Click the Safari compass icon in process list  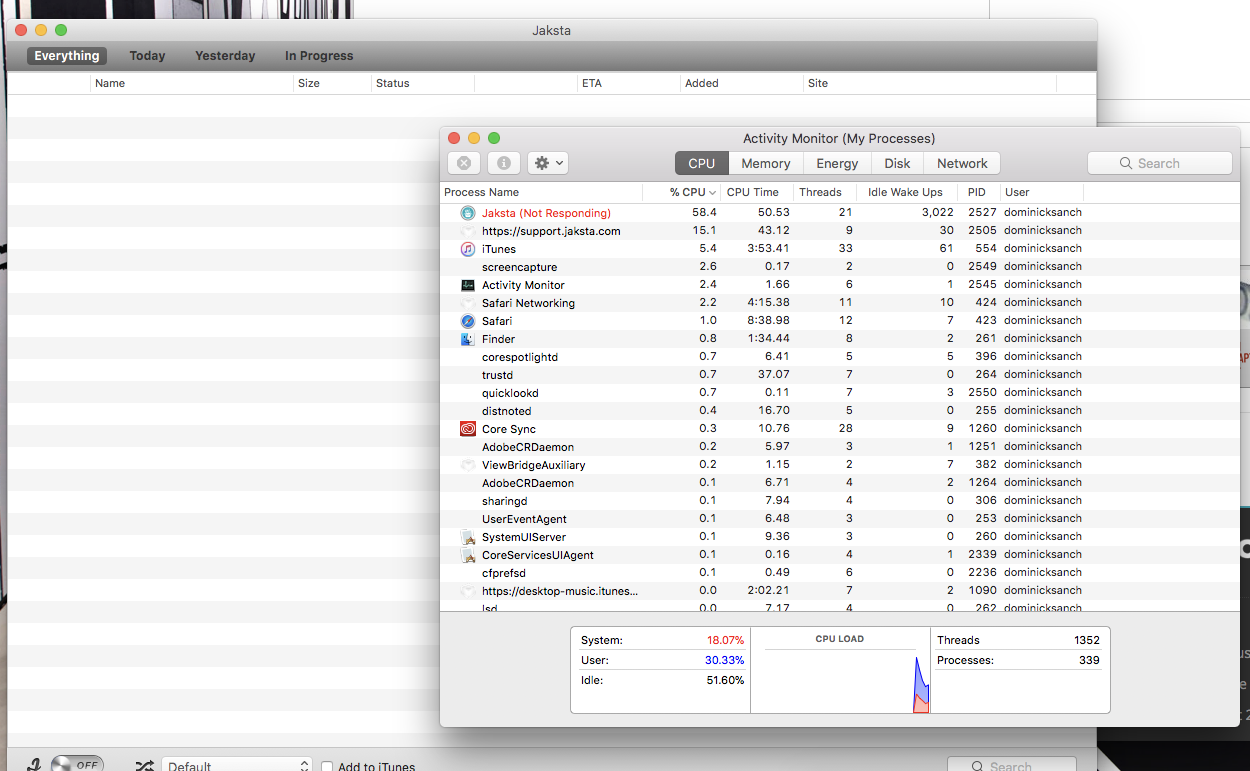pos(467,321)
